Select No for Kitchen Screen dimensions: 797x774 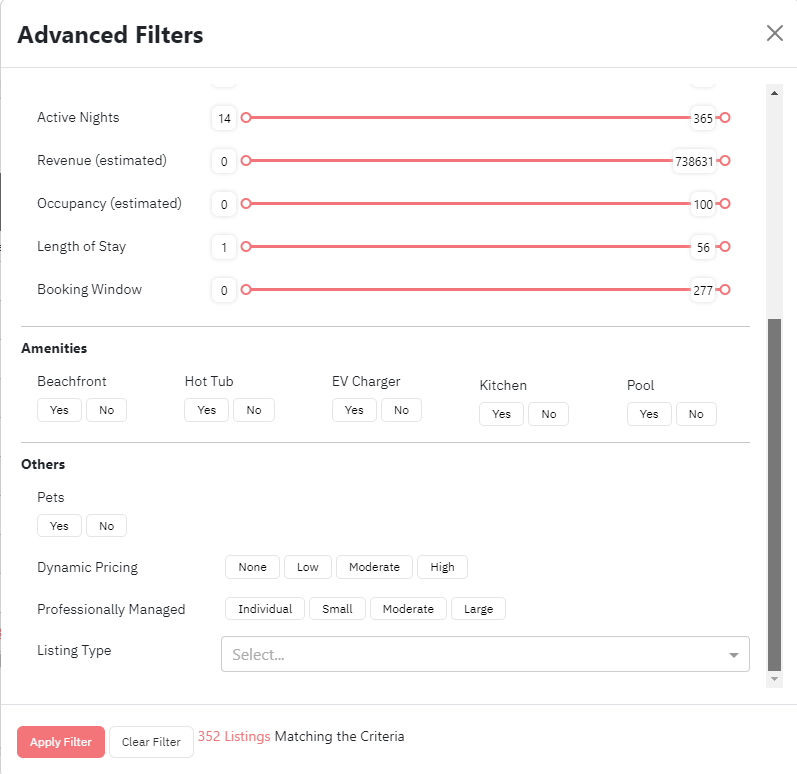point(548,414)
